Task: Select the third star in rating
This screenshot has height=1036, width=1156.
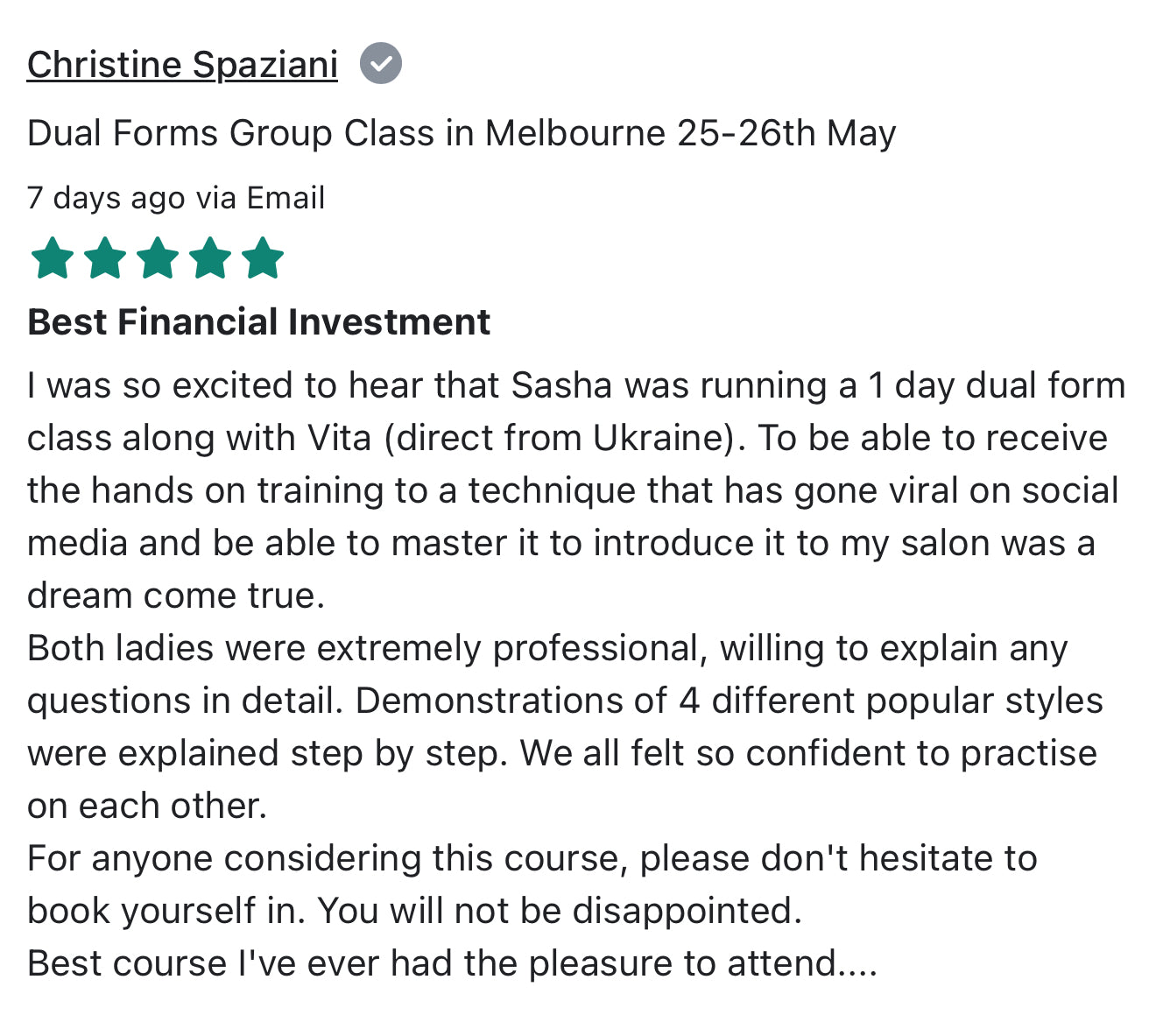Action: coord(158,258)
